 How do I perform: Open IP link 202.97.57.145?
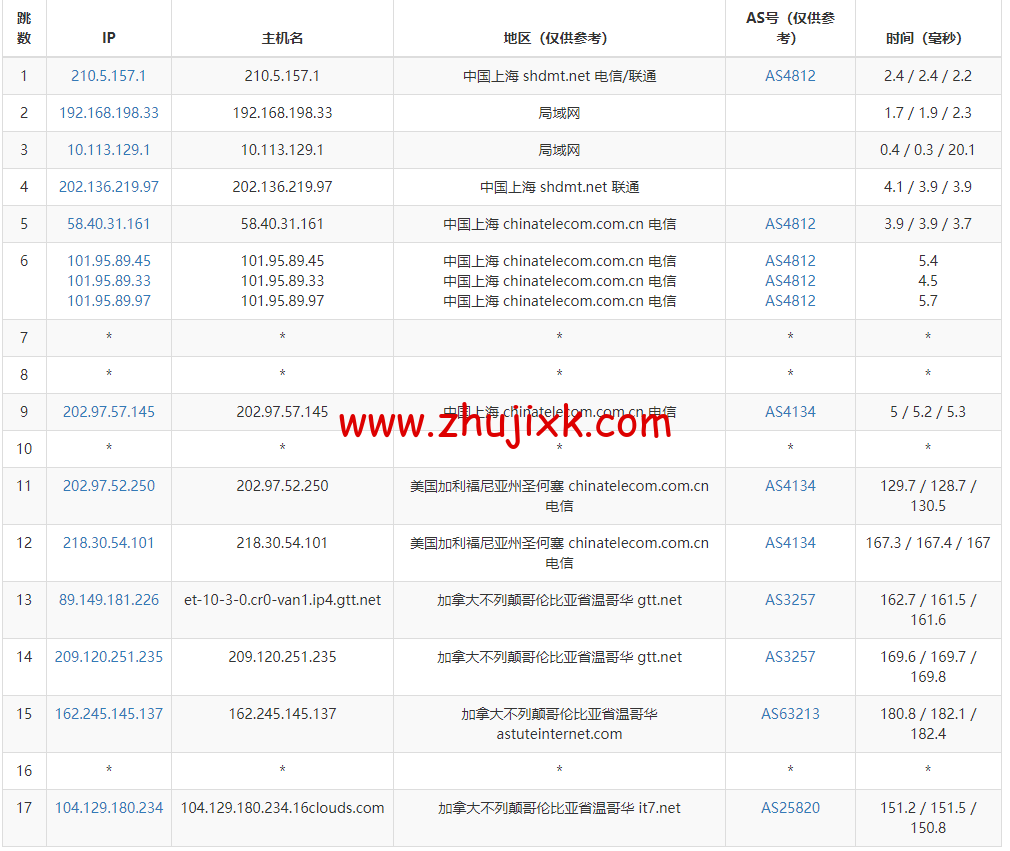(x=108, y=412)
